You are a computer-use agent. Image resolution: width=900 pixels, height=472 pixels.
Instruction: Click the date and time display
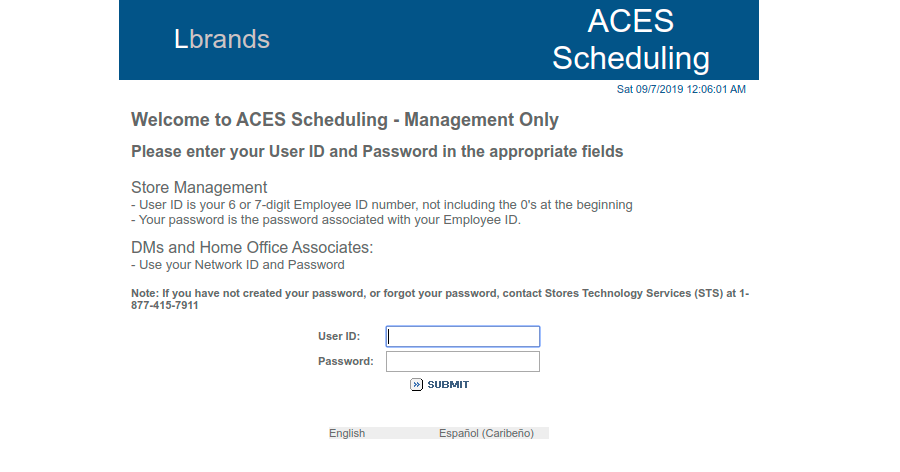[x=680, y=89]
